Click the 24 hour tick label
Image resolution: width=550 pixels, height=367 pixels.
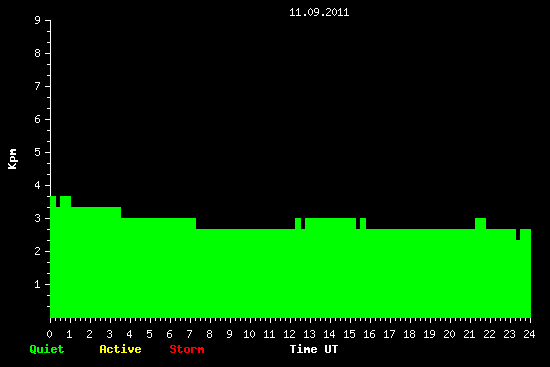[529, 334]
